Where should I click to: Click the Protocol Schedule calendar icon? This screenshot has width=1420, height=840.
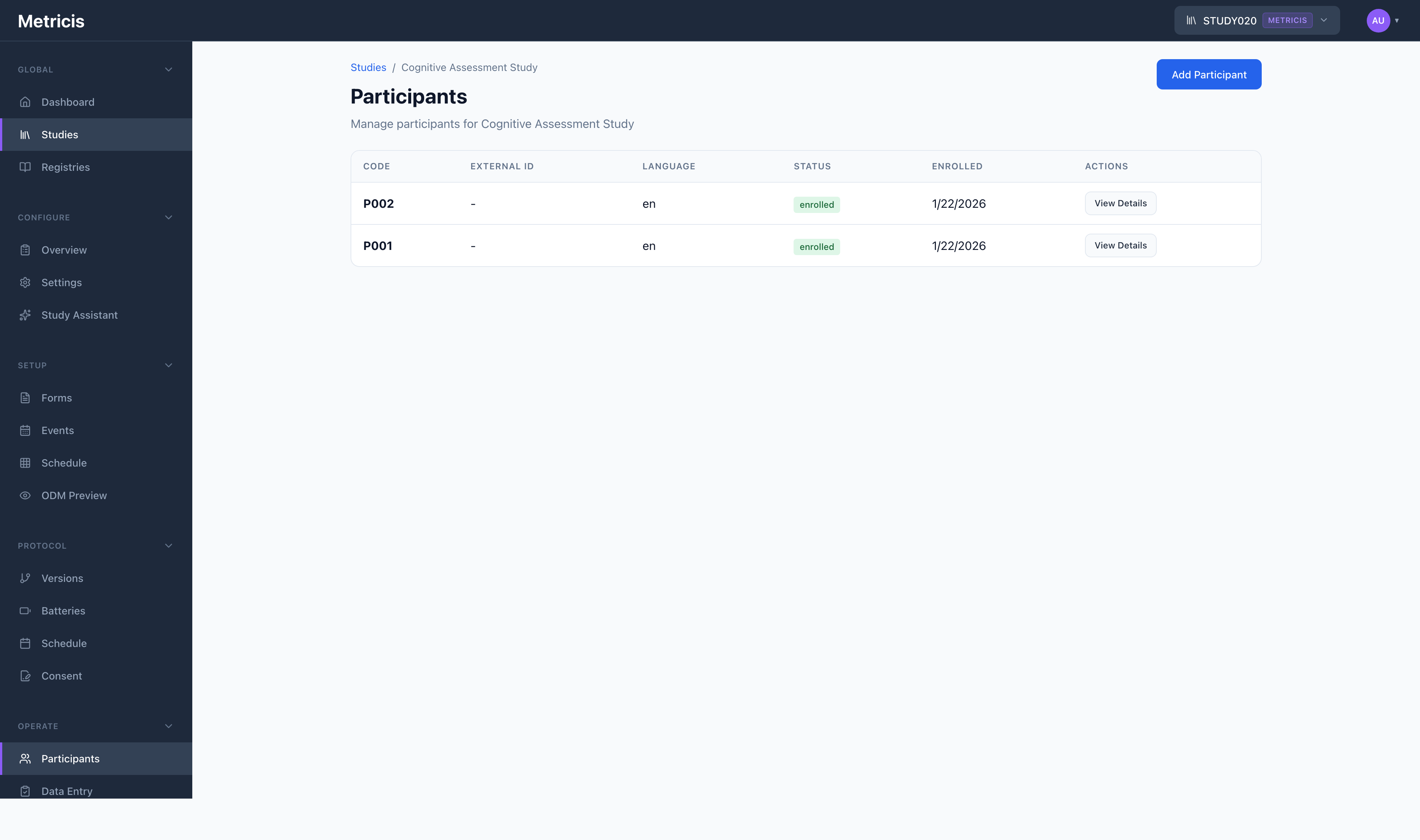tap(25, 644)
